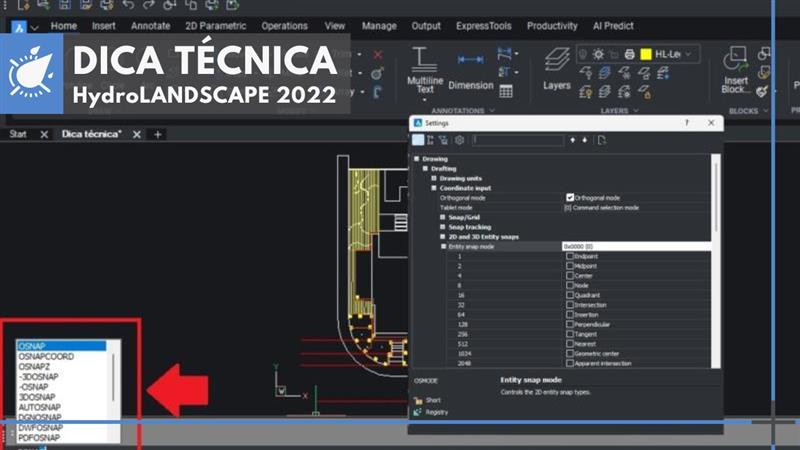The image size is (800, 450).
Task: Expand the Snap tracking node
Action: coord(443,227)
